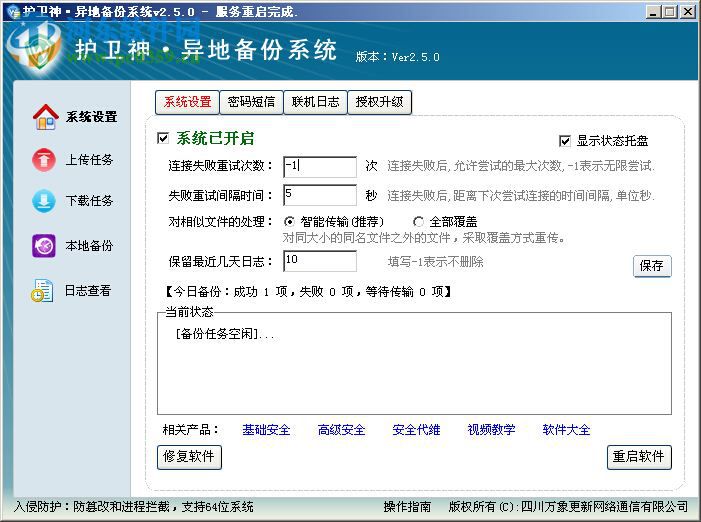Switch to the 系统设置 tab
The height and width of the screenshot is (522, 701).
187,102
